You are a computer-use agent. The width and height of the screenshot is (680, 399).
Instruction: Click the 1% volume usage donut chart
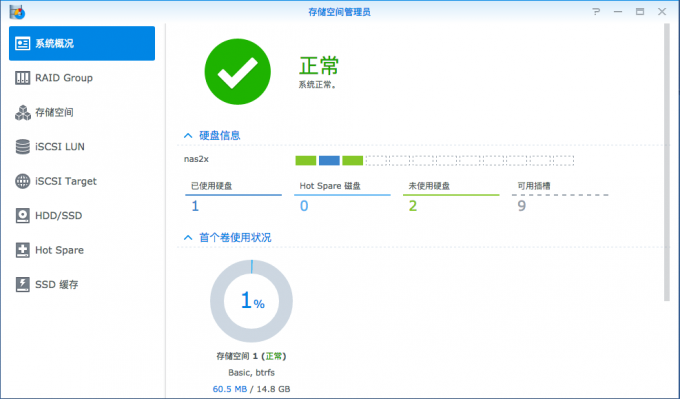click(x=252, y=301)
